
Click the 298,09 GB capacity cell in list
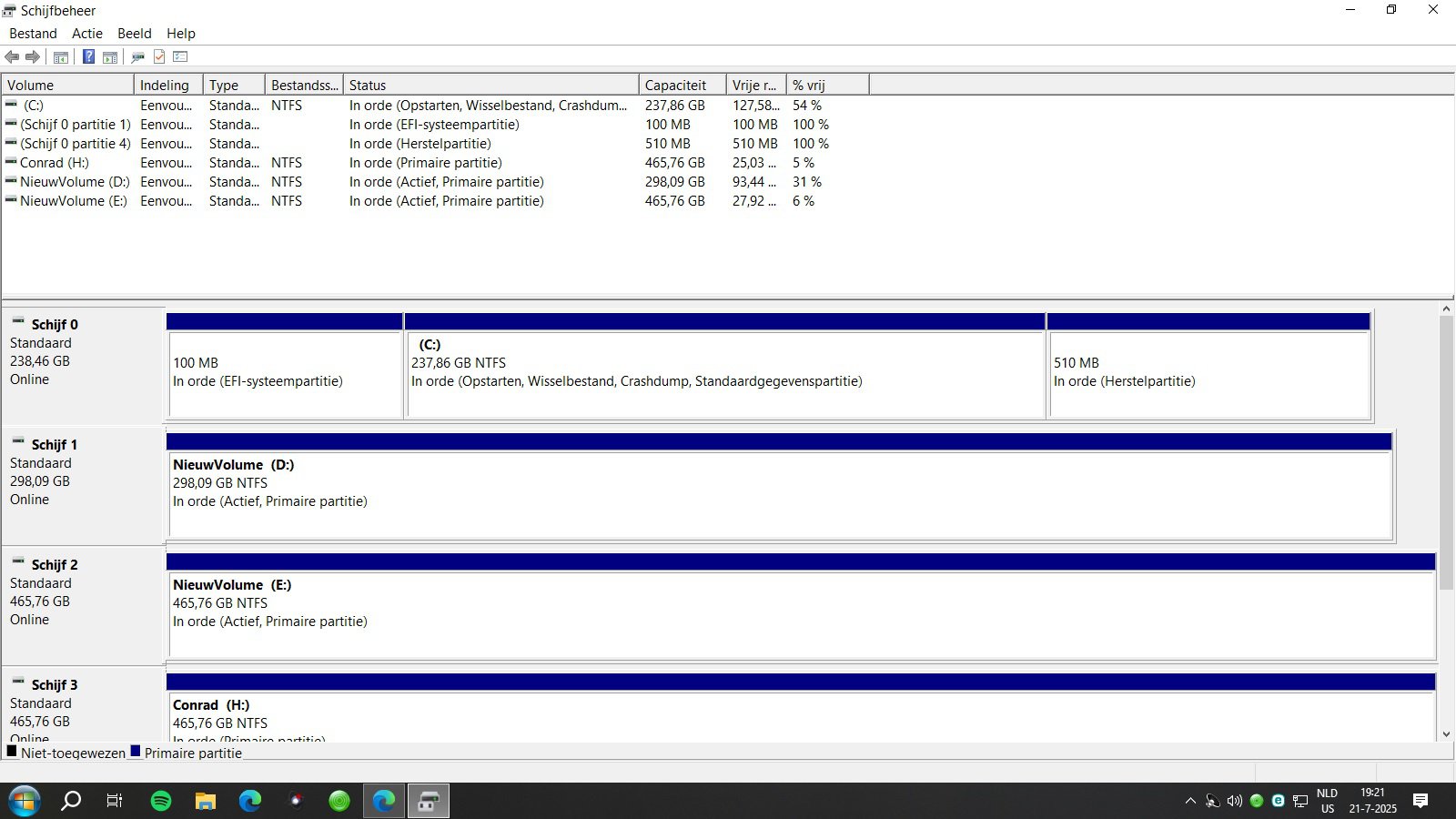[675, 182]
